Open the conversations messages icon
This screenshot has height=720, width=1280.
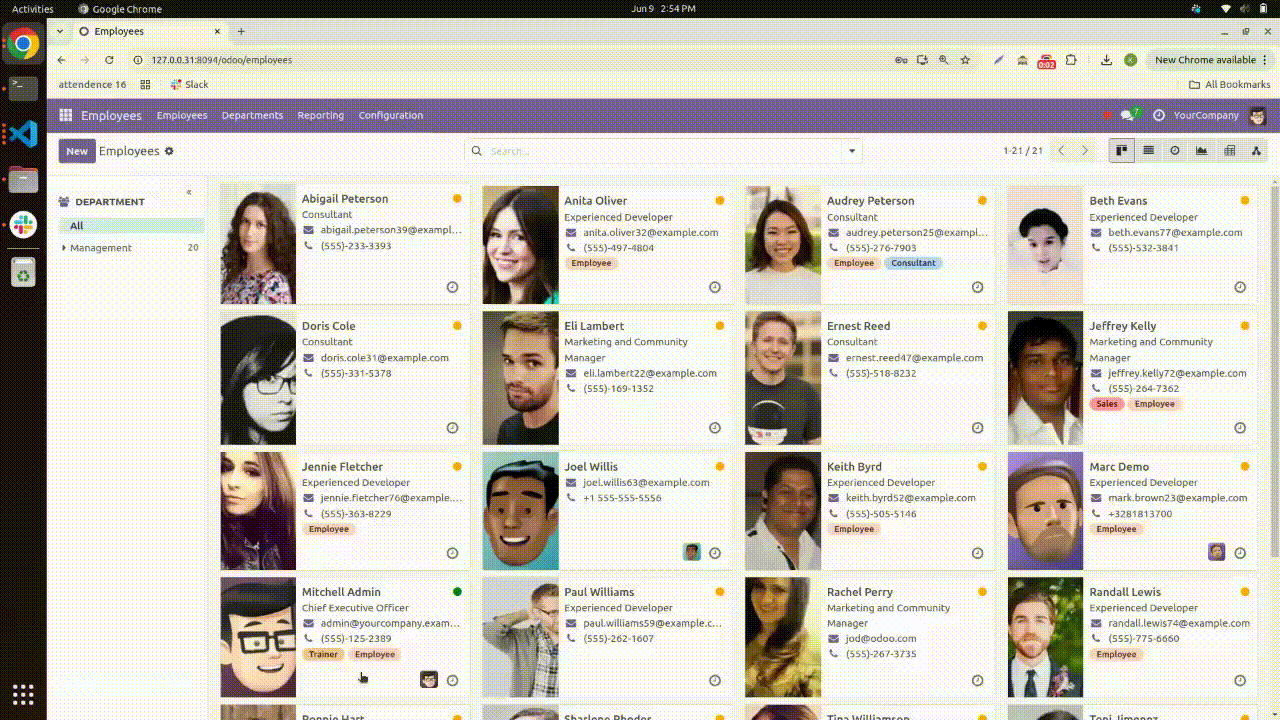1128,115
